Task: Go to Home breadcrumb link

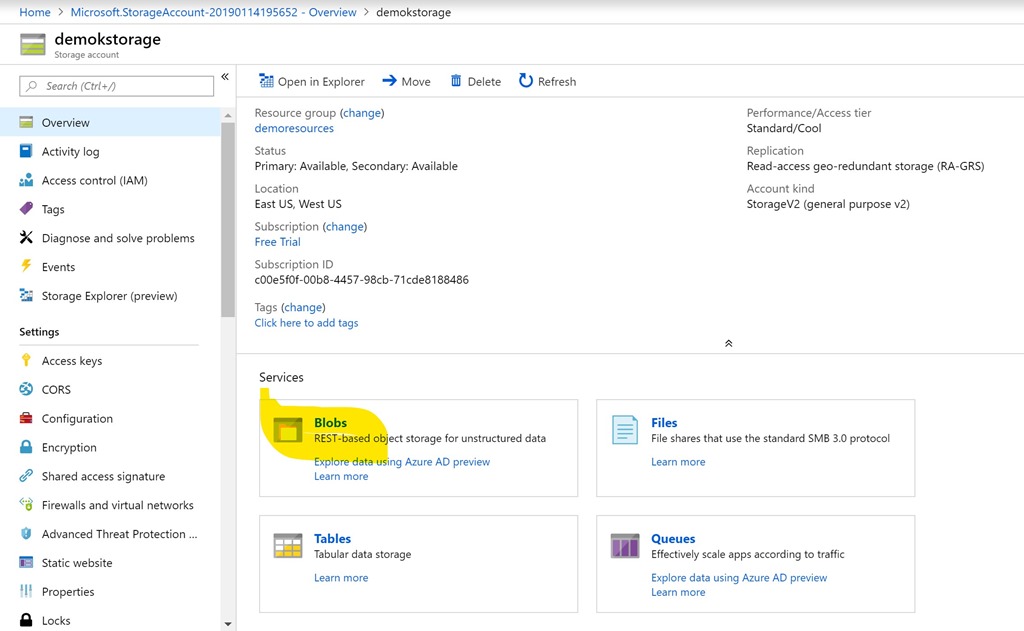Action: 35,12
